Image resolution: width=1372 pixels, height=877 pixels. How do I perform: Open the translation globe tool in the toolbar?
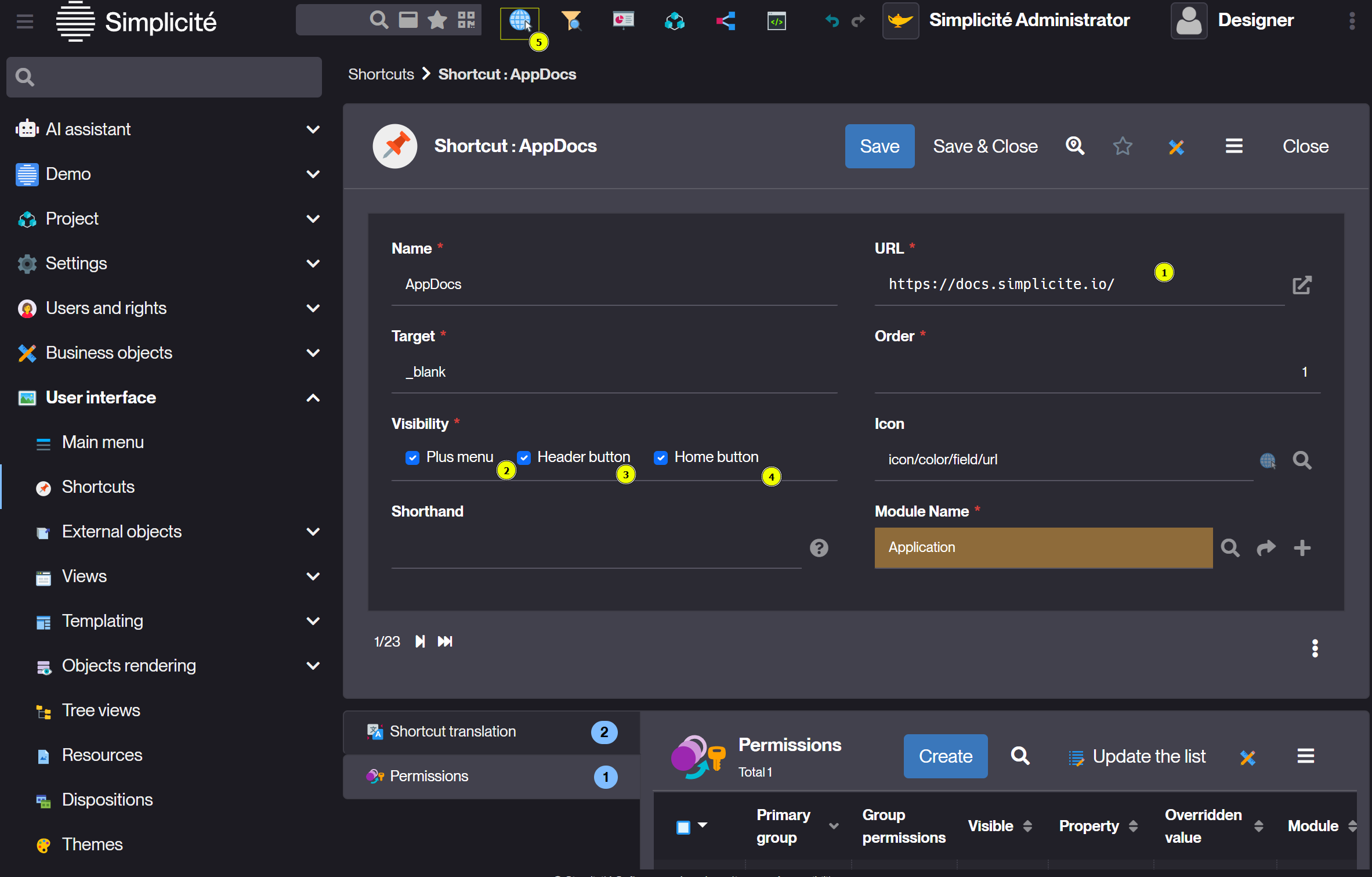[519, 21]
